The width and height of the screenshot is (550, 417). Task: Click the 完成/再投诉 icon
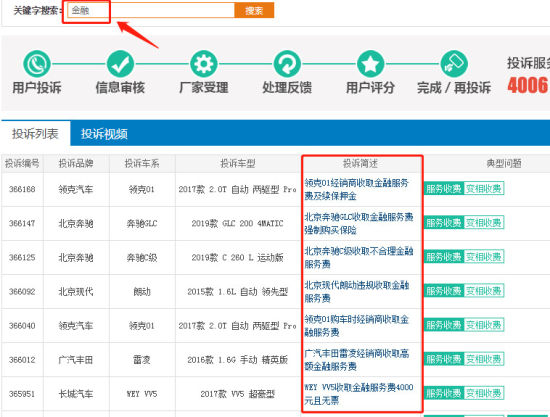[x=454, y=64]
